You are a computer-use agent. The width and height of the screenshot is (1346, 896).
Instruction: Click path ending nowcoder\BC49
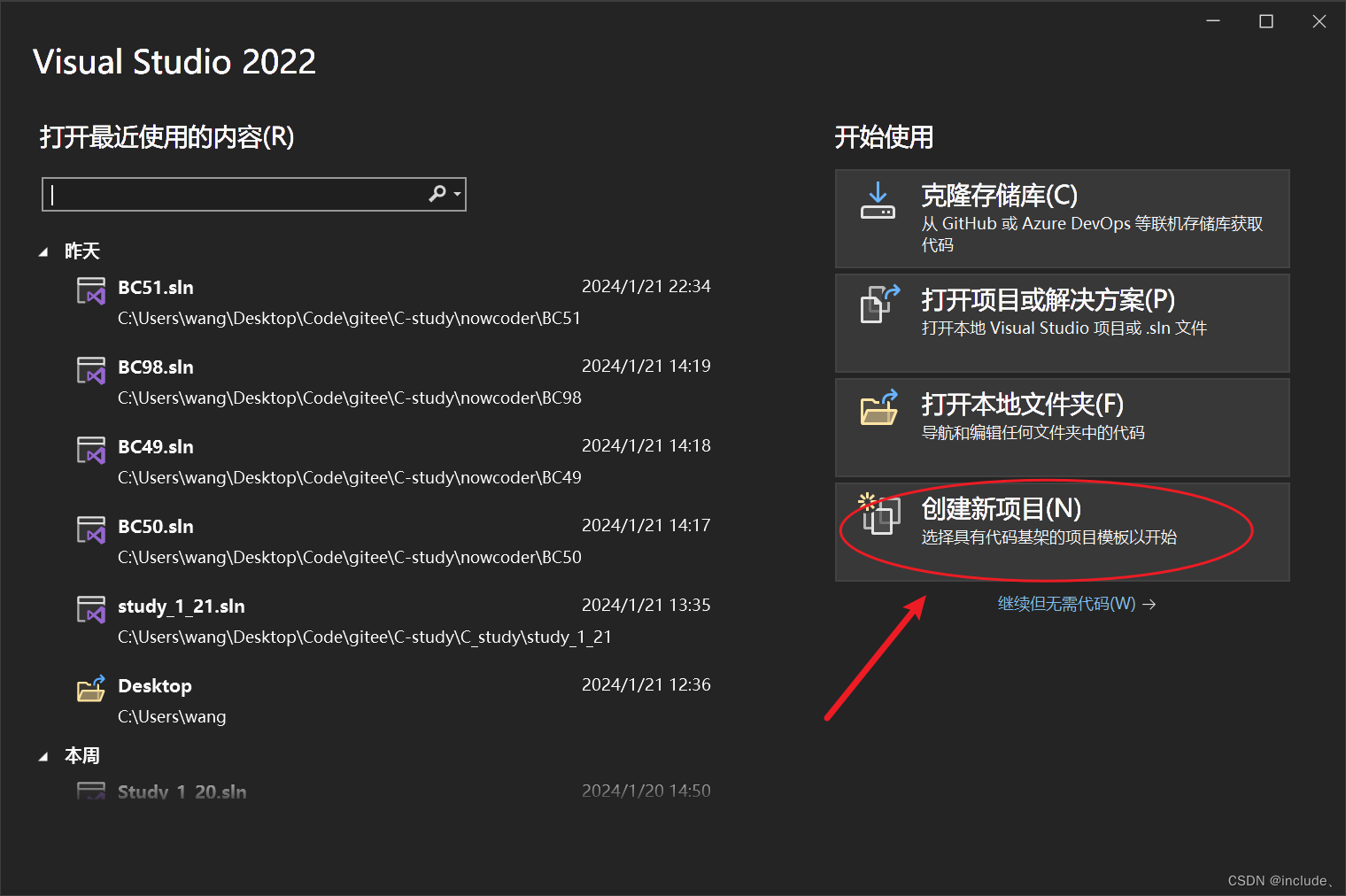[x=350, y=477]
